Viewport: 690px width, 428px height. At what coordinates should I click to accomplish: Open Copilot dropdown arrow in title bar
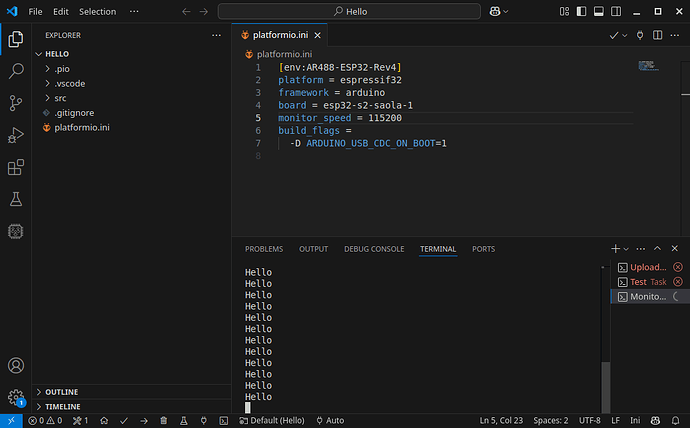click(506, 11)
